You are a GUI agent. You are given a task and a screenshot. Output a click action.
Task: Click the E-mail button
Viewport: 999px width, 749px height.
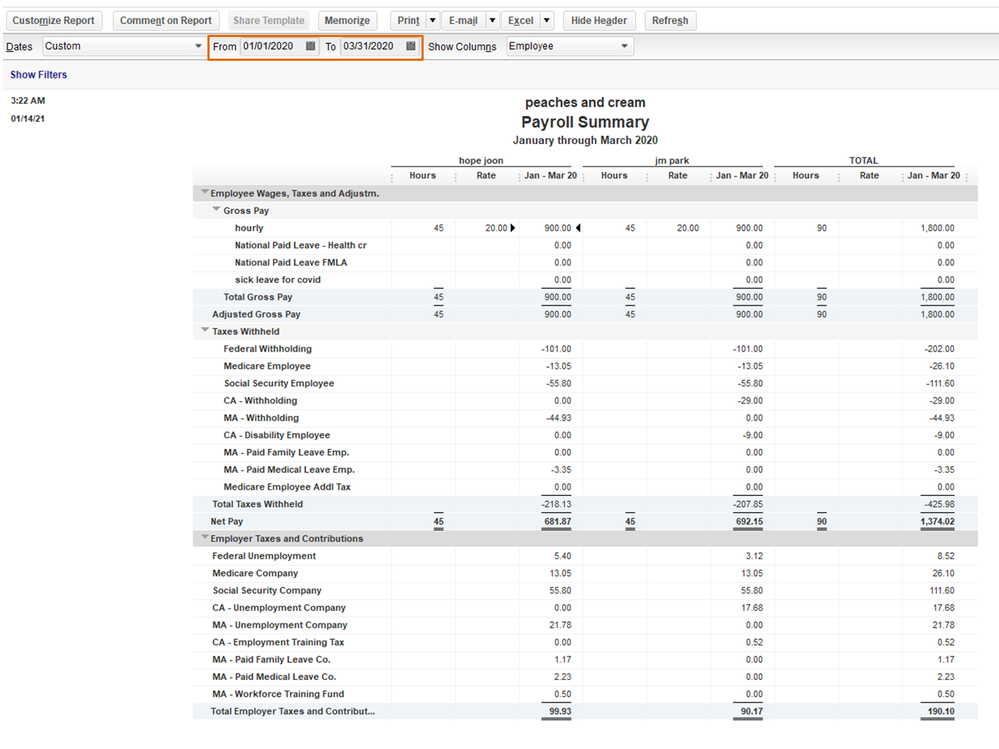(463, 20)
